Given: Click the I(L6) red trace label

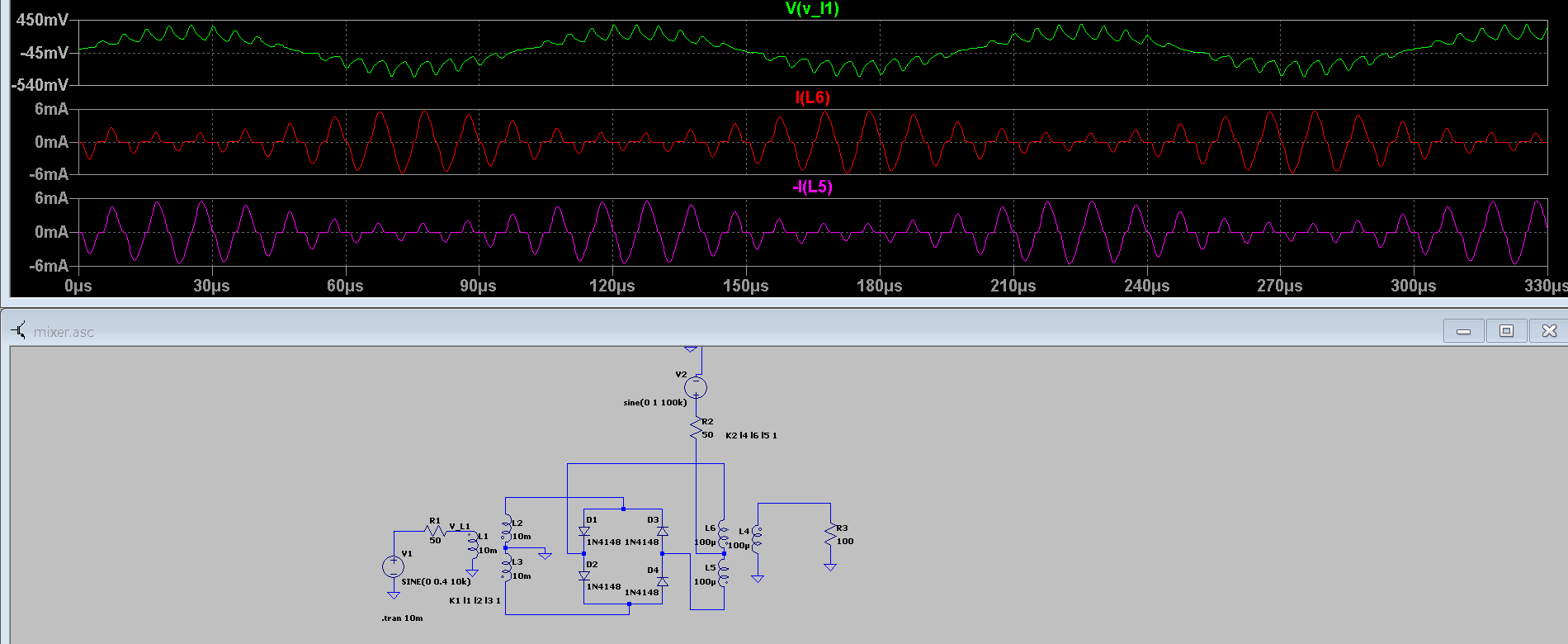Looking at the screenshot, I should 812,98.
